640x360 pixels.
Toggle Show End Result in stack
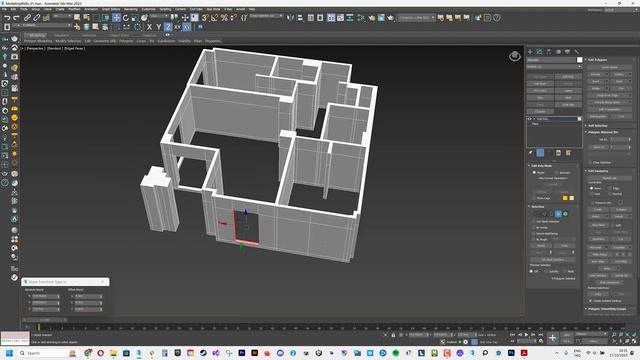(540, 153)
